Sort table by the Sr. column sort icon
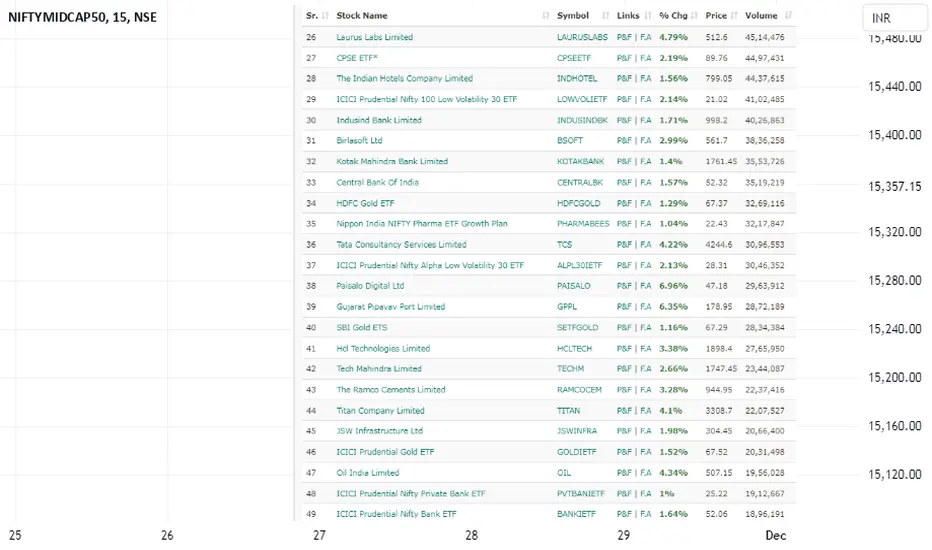Image resolution: width=932 pixels, height=550 pixels. coord(325,16)
